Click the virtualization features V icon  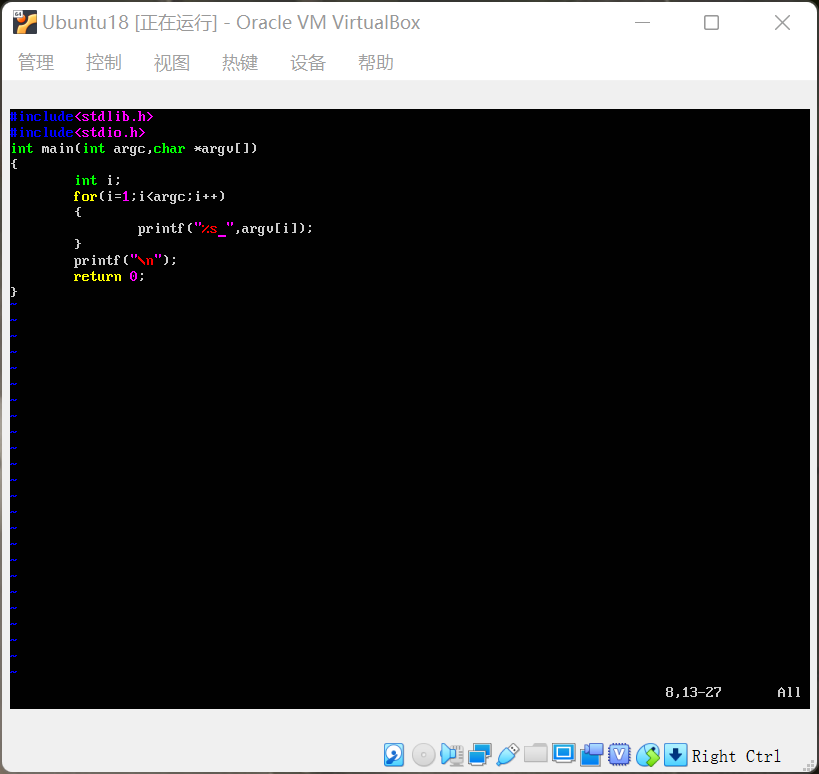tap(619, 755)
